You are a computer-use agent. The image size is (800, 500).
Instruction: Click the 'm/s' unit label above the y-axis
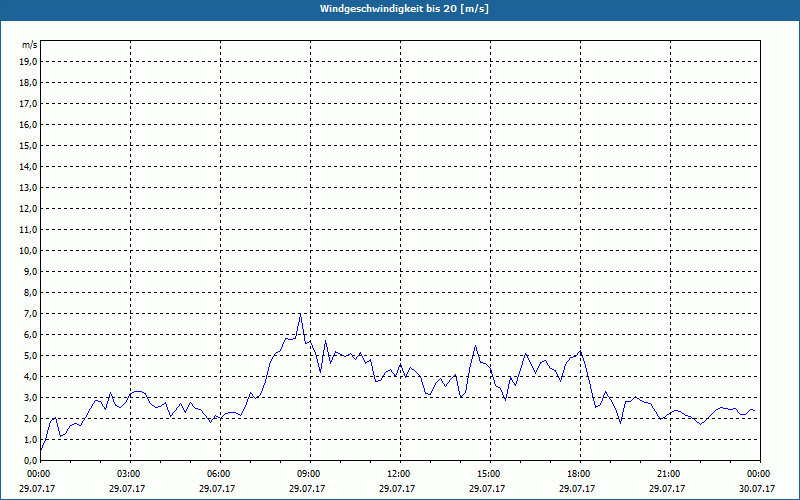pos(30,45)
